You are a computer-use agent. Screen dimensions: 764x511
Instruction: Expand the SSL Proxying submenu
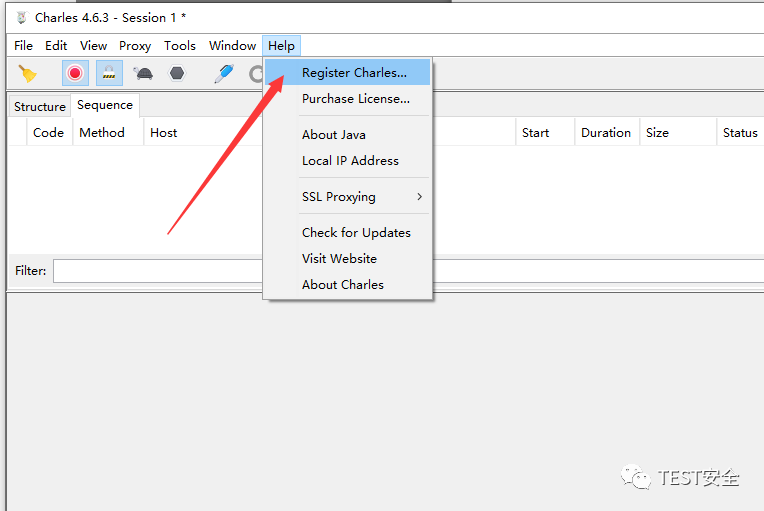(x=347, y=197)
